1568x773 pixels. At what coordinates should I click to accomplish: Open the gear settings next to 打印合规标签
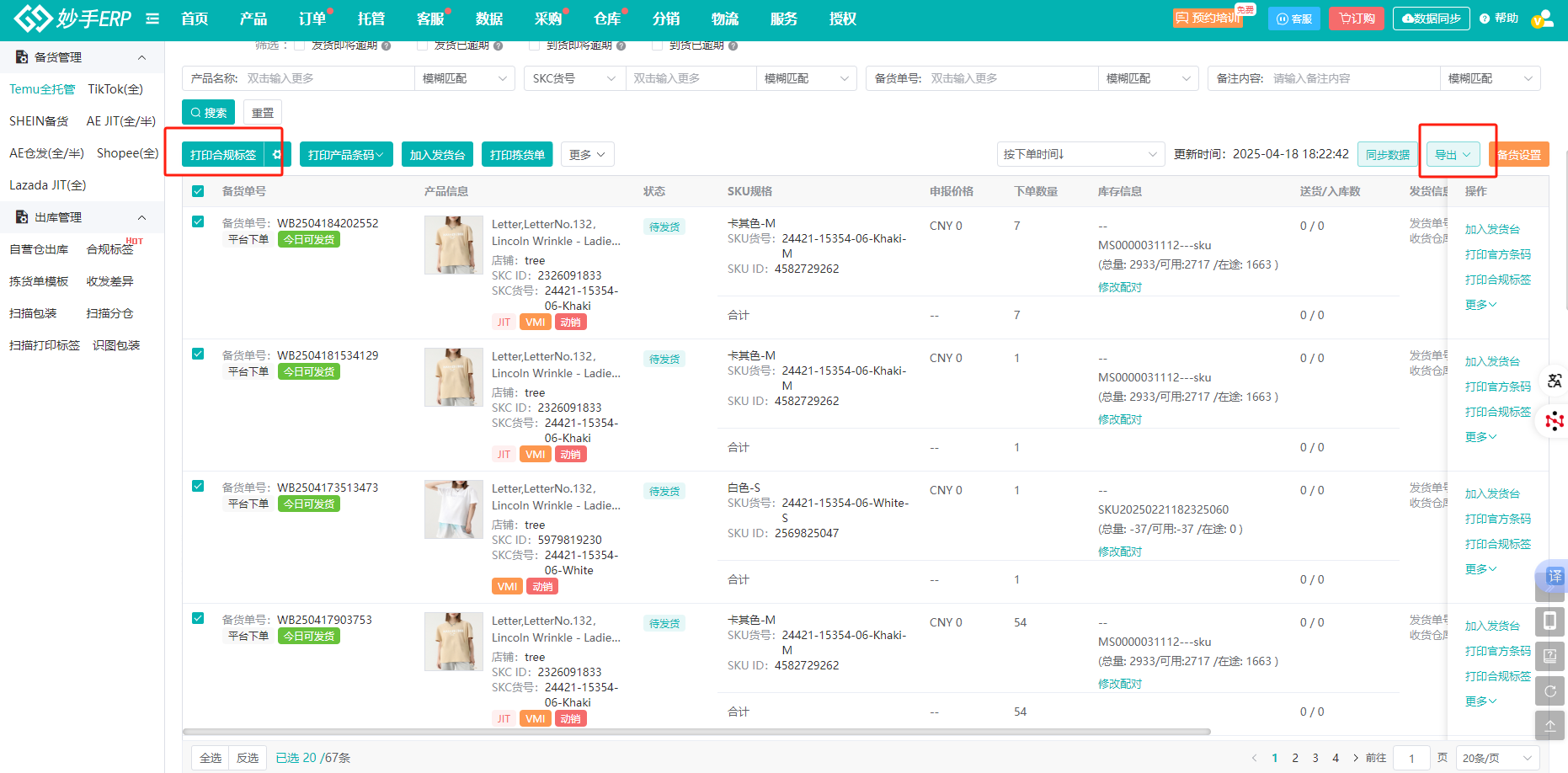[277, 155]
